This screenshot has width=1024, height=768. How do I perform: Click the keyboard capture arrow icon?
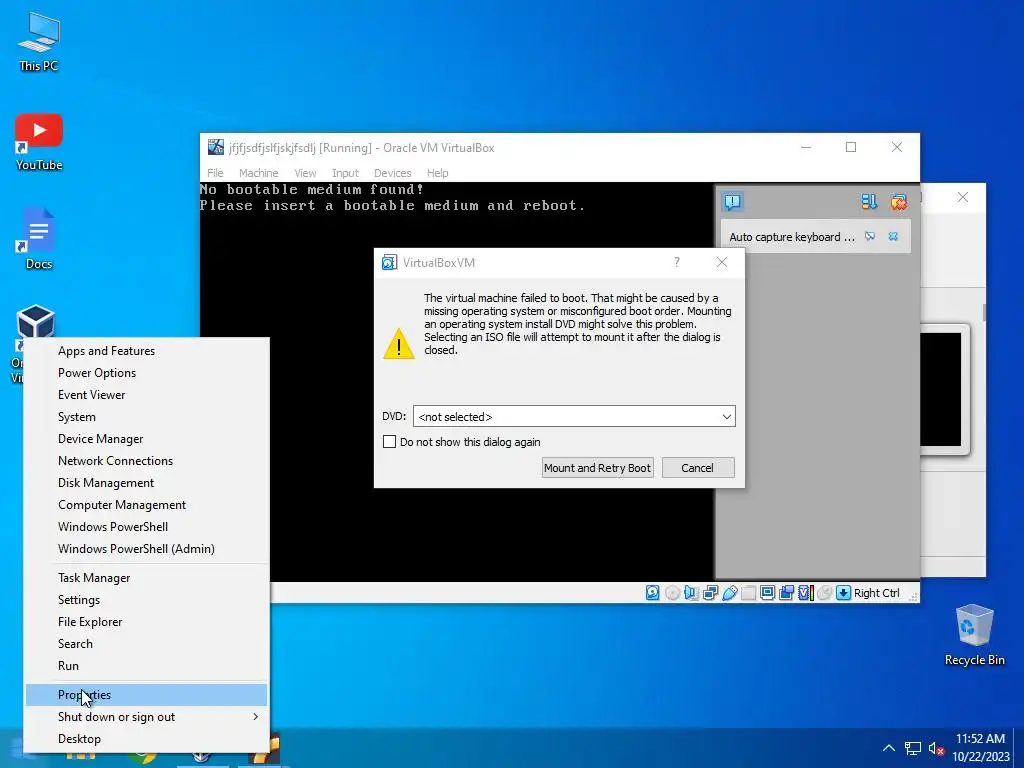click(x=844, y=592)
